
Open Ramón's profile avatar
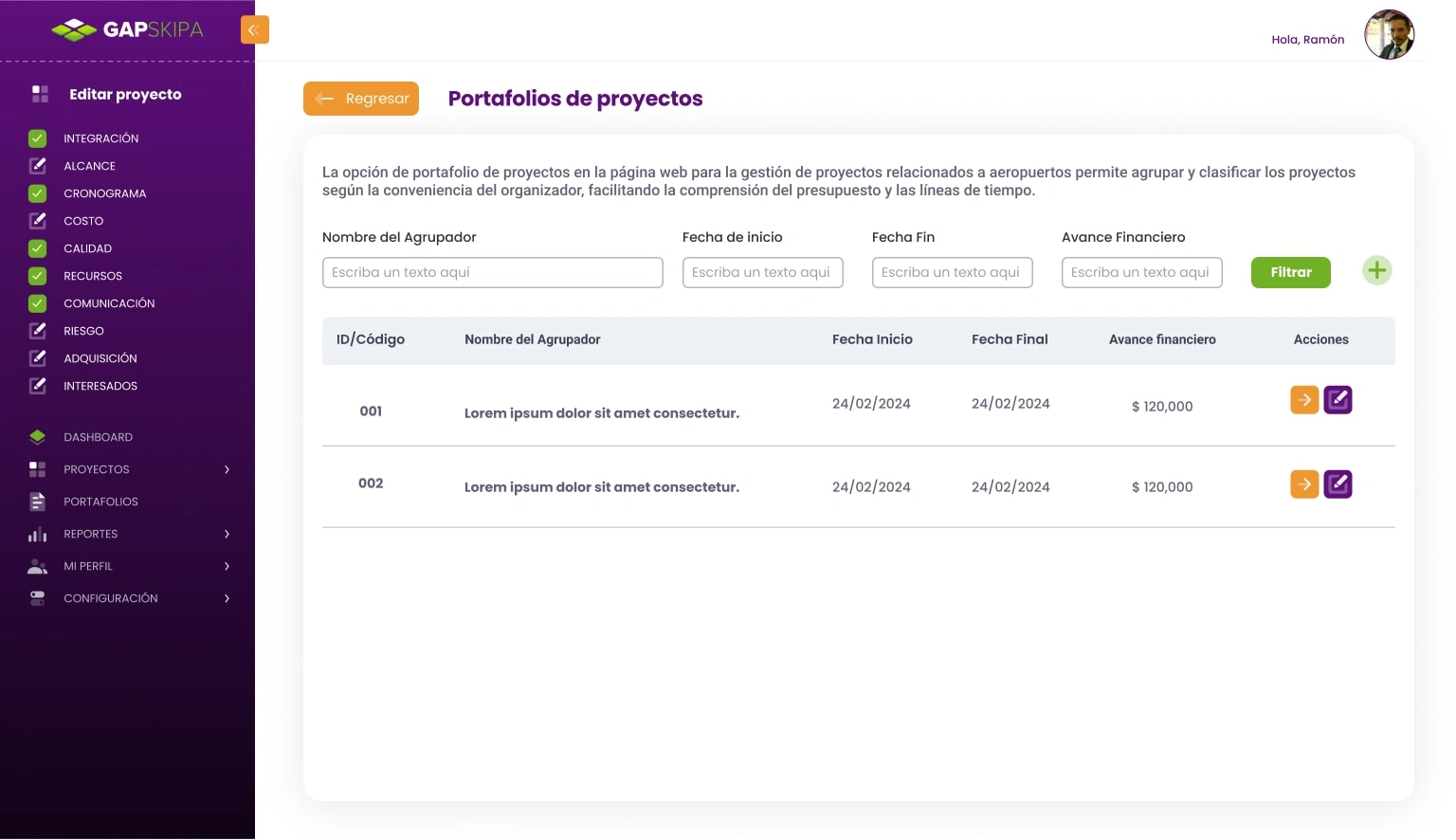pos(1389,35)
